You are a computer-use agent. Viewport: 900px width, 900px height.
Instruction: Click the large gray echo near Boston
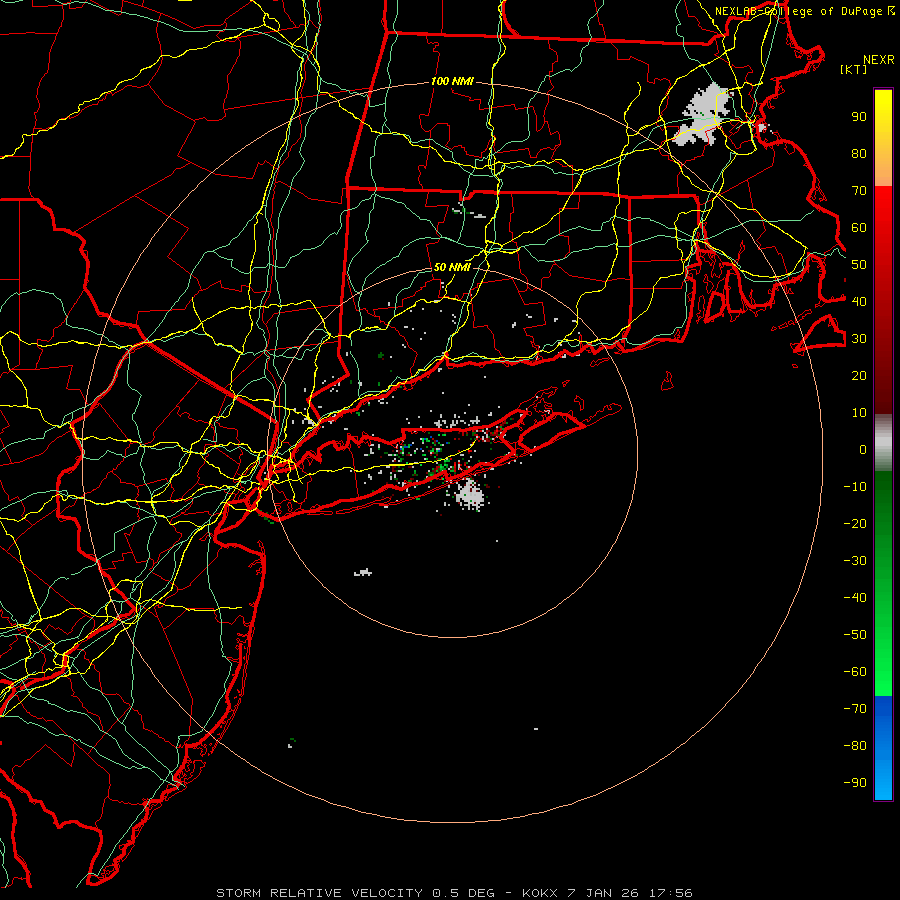pyautogui.click(x=703, y=115)
